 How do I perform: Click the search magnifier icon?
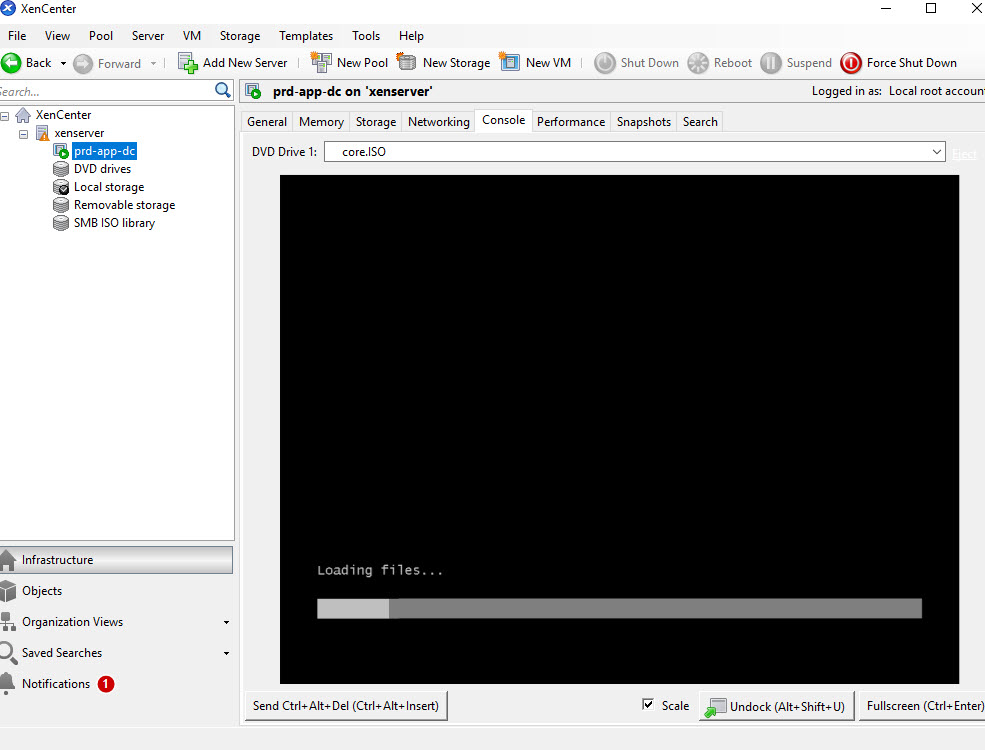(x=223, y=91)
